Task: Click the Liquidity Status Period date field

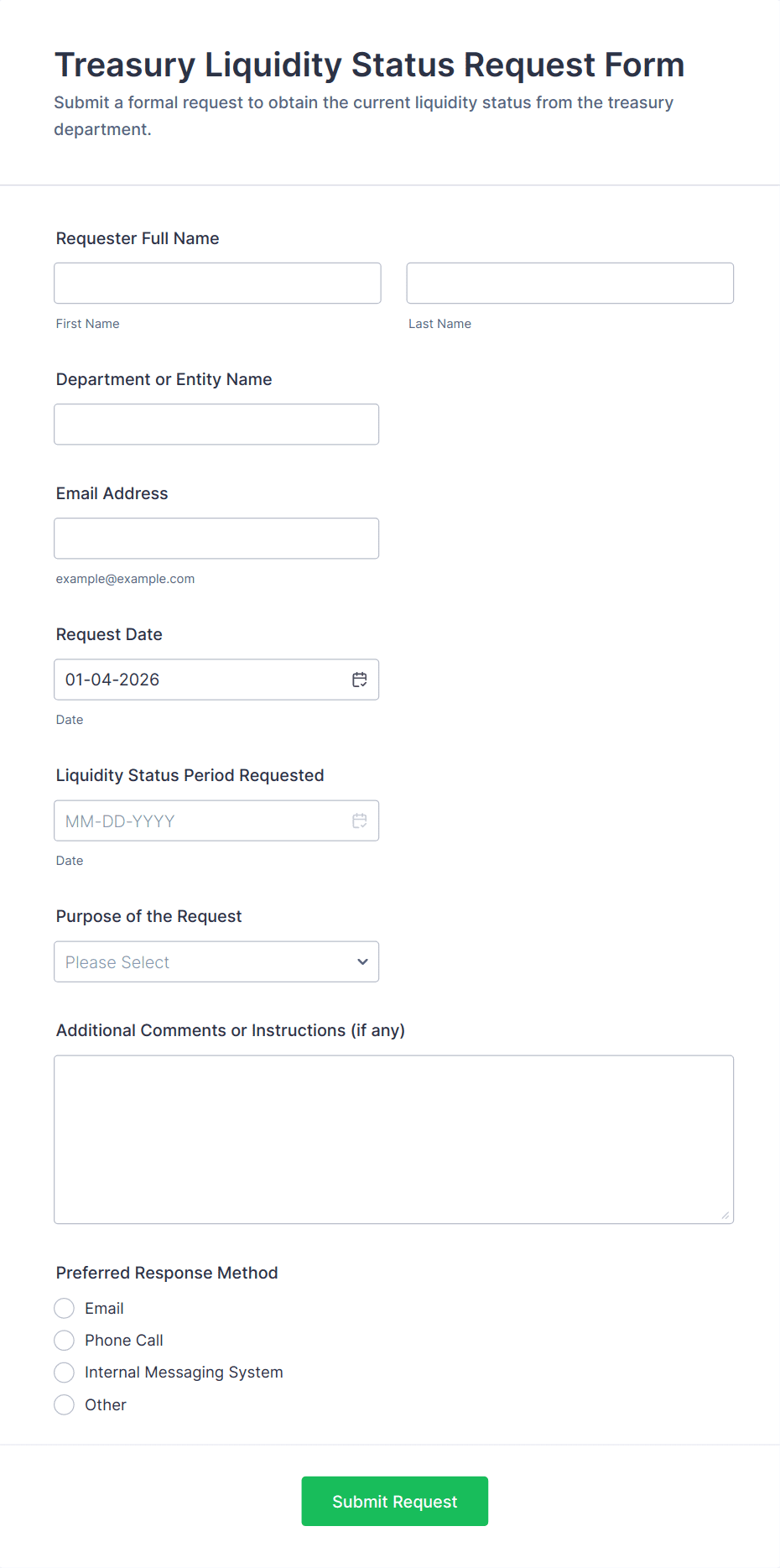Action: coord(201,820)
